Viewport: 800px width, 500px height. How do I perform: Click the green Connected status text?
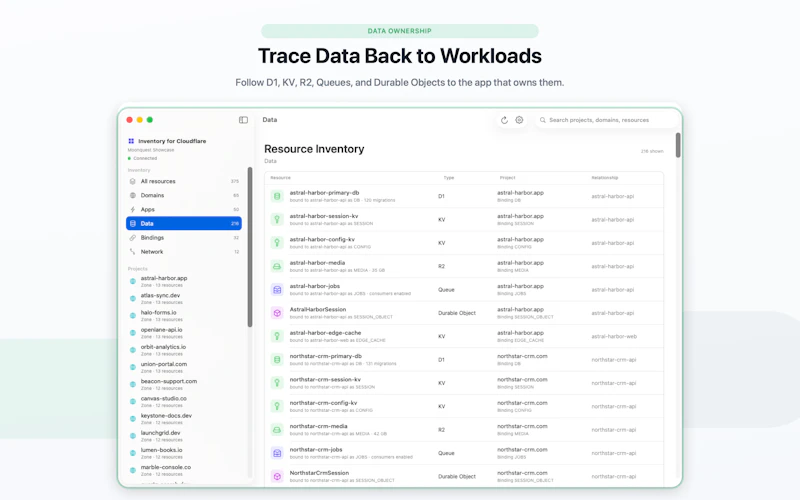point(145,158)
